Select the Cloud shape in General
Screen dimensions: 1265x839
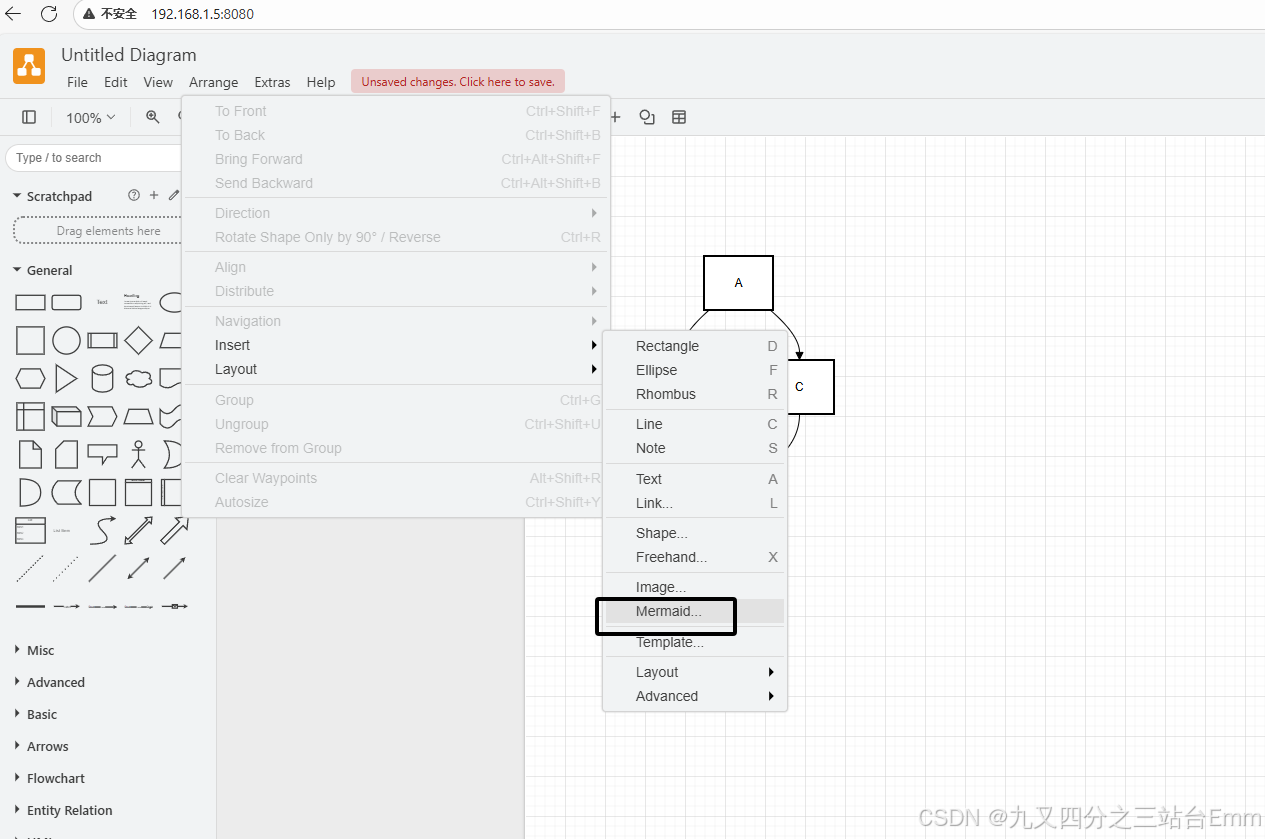[138, 379]
